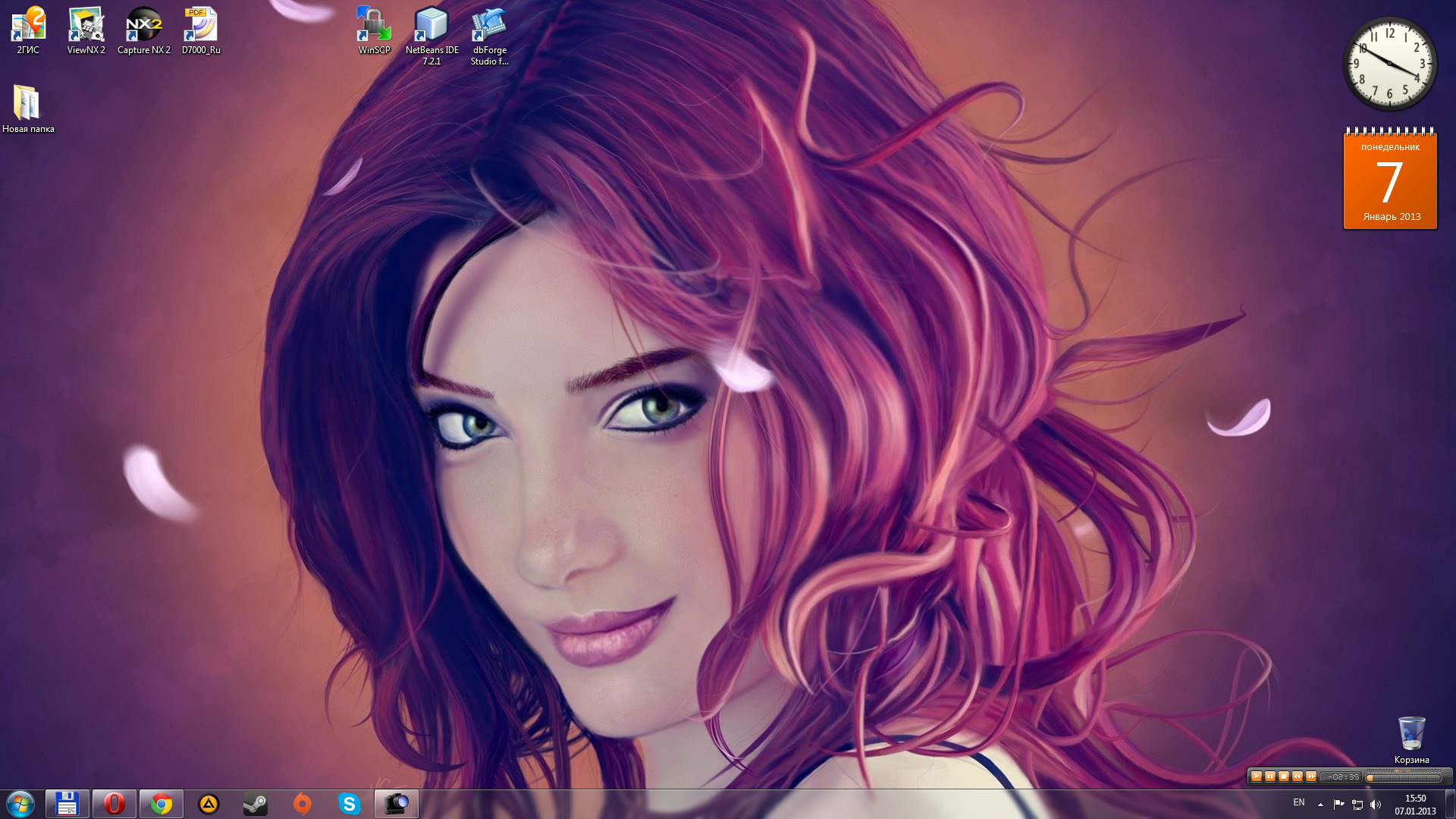
Task: Skip to previous track in mini player
Action: pos(1298,777)
